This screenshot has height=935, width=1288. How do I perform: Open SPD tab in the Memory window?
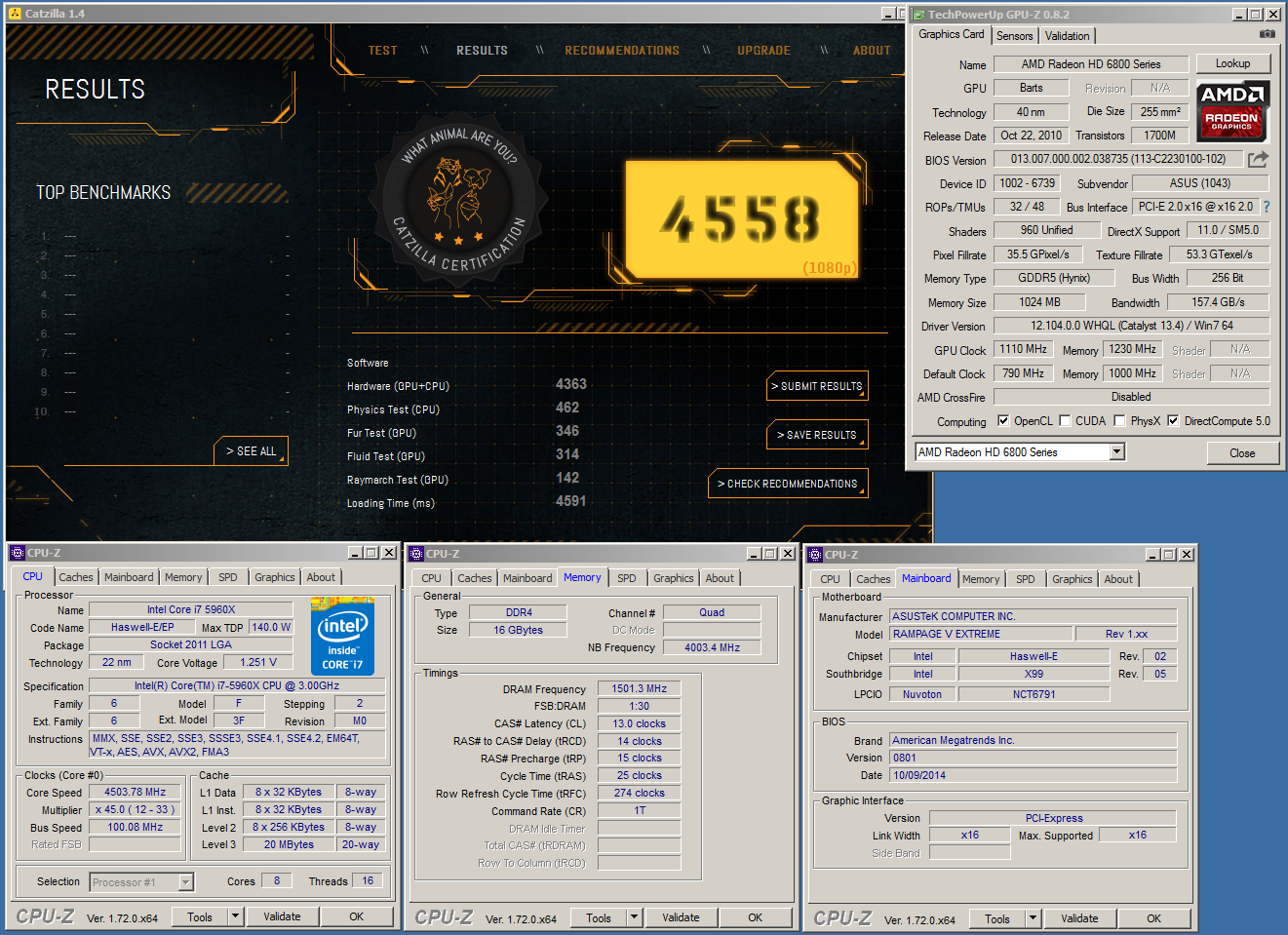click(627, 578)
